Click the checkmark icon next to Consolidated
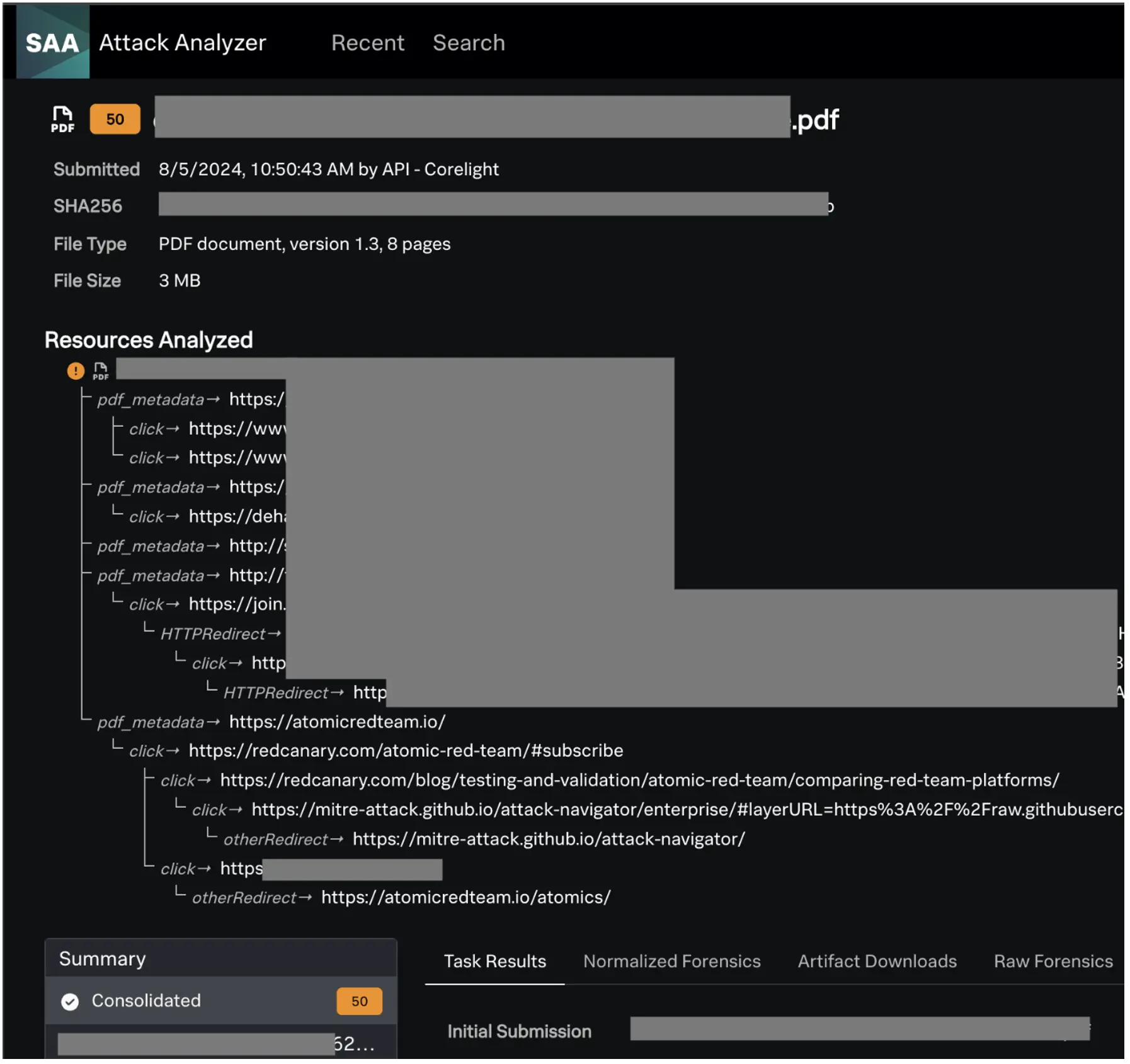The image size is (1130, 1064). click(x=71, y=1000)
